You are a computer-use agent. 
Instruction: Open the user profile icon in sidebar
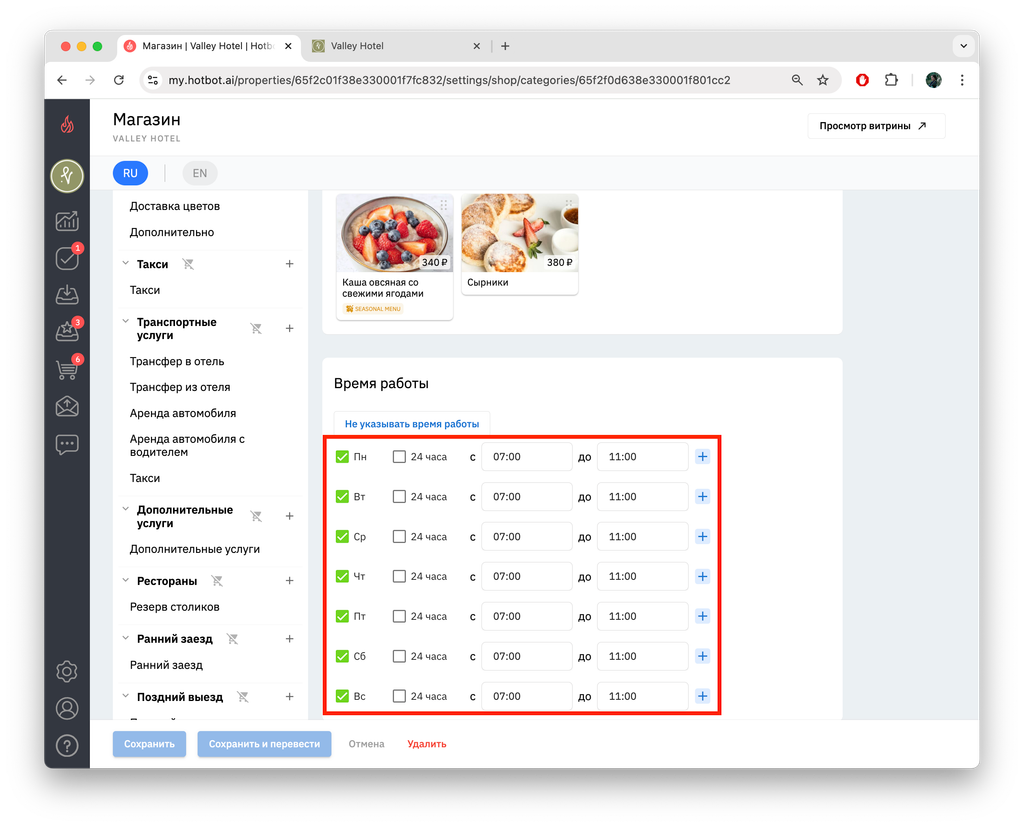tap(67, 709)
